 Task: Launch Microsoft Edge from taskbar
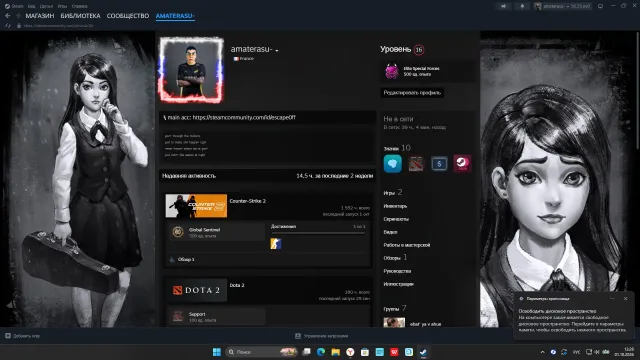click(321, 352)
